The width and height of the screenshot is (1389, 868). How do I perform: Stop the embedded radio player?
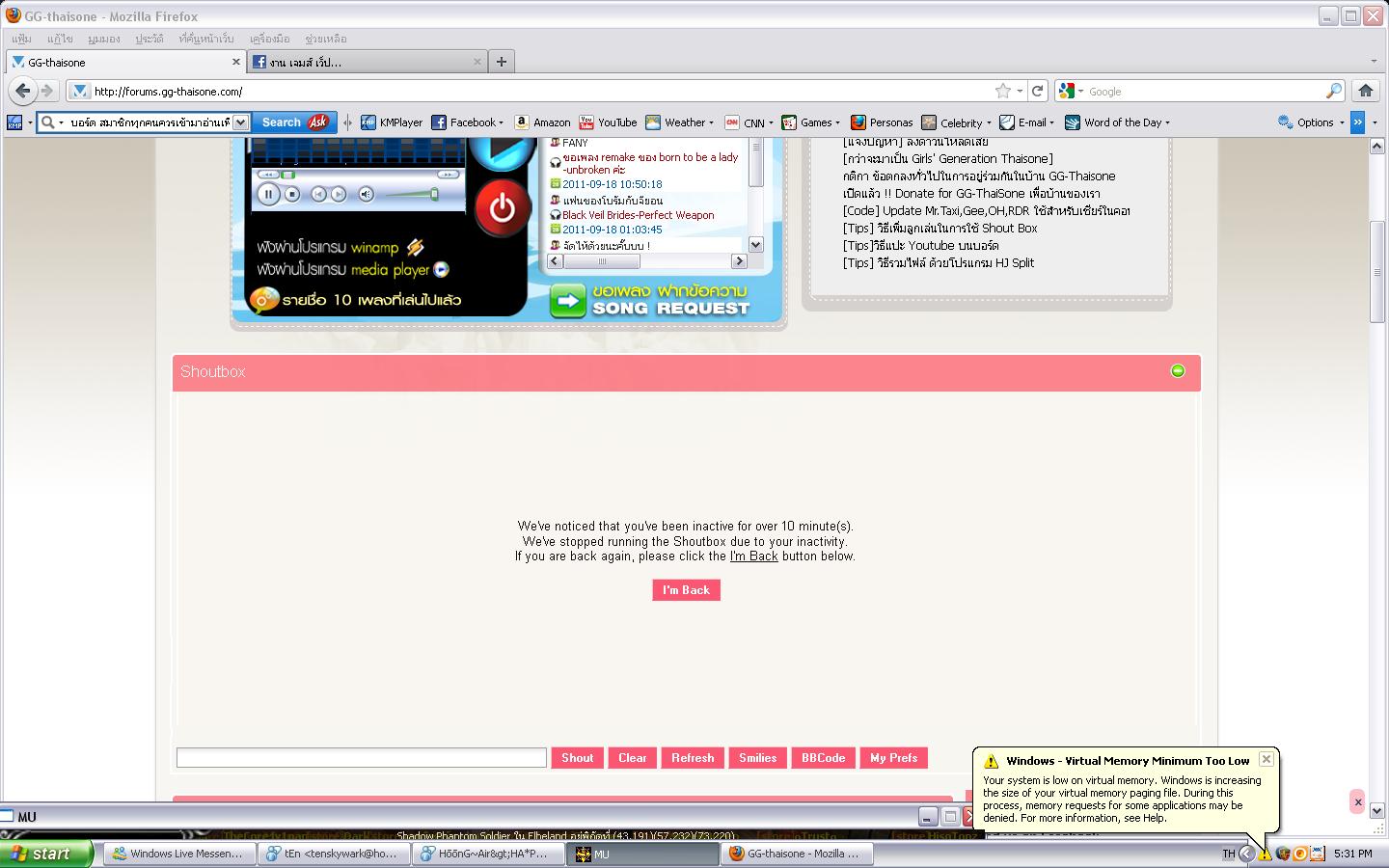[292, 194]
